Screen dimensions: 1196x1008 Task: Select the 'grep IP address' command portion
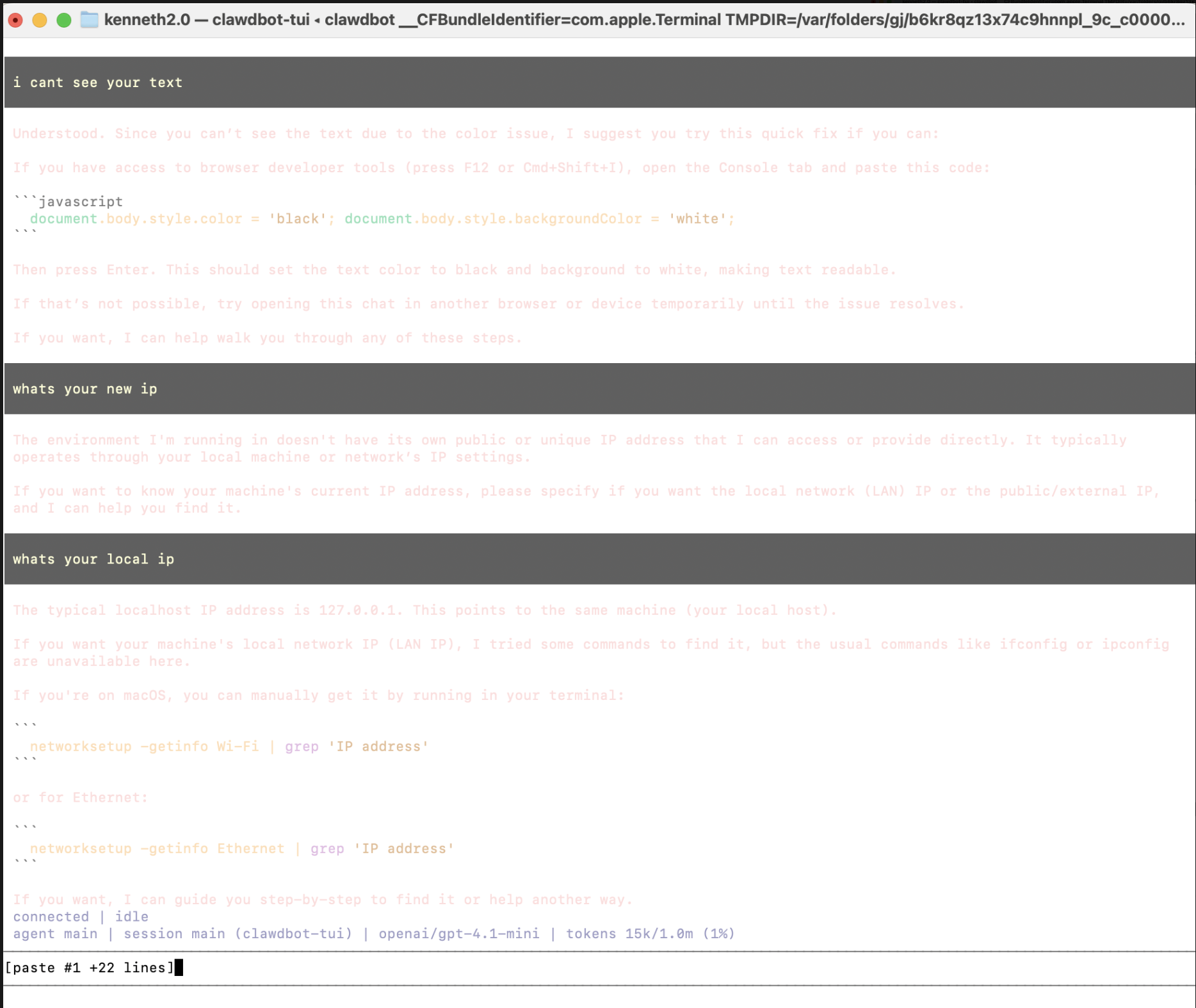click(356, 746)
